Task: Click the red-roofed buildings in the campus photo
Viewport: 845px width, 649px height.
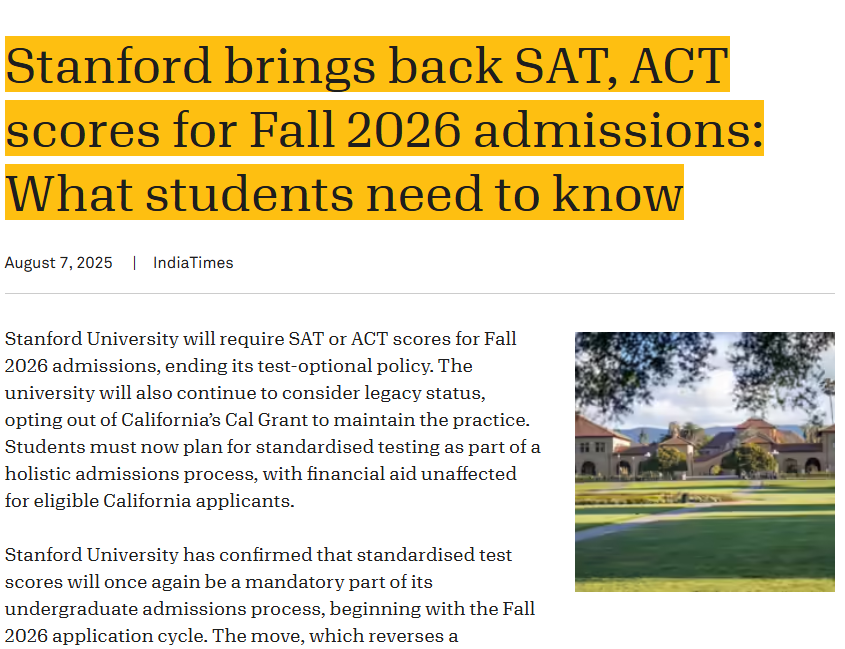Action: [701, 445]
